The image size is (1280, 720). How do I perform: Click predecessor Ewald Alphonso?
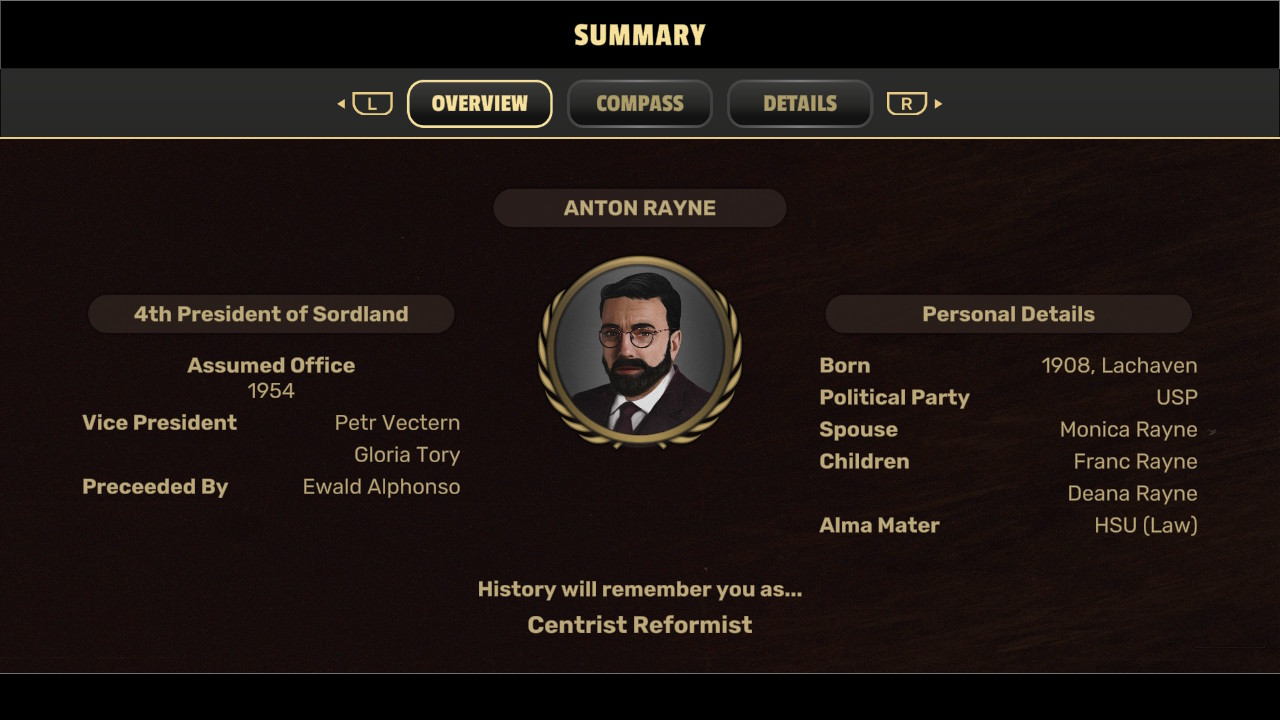point(382,487)
